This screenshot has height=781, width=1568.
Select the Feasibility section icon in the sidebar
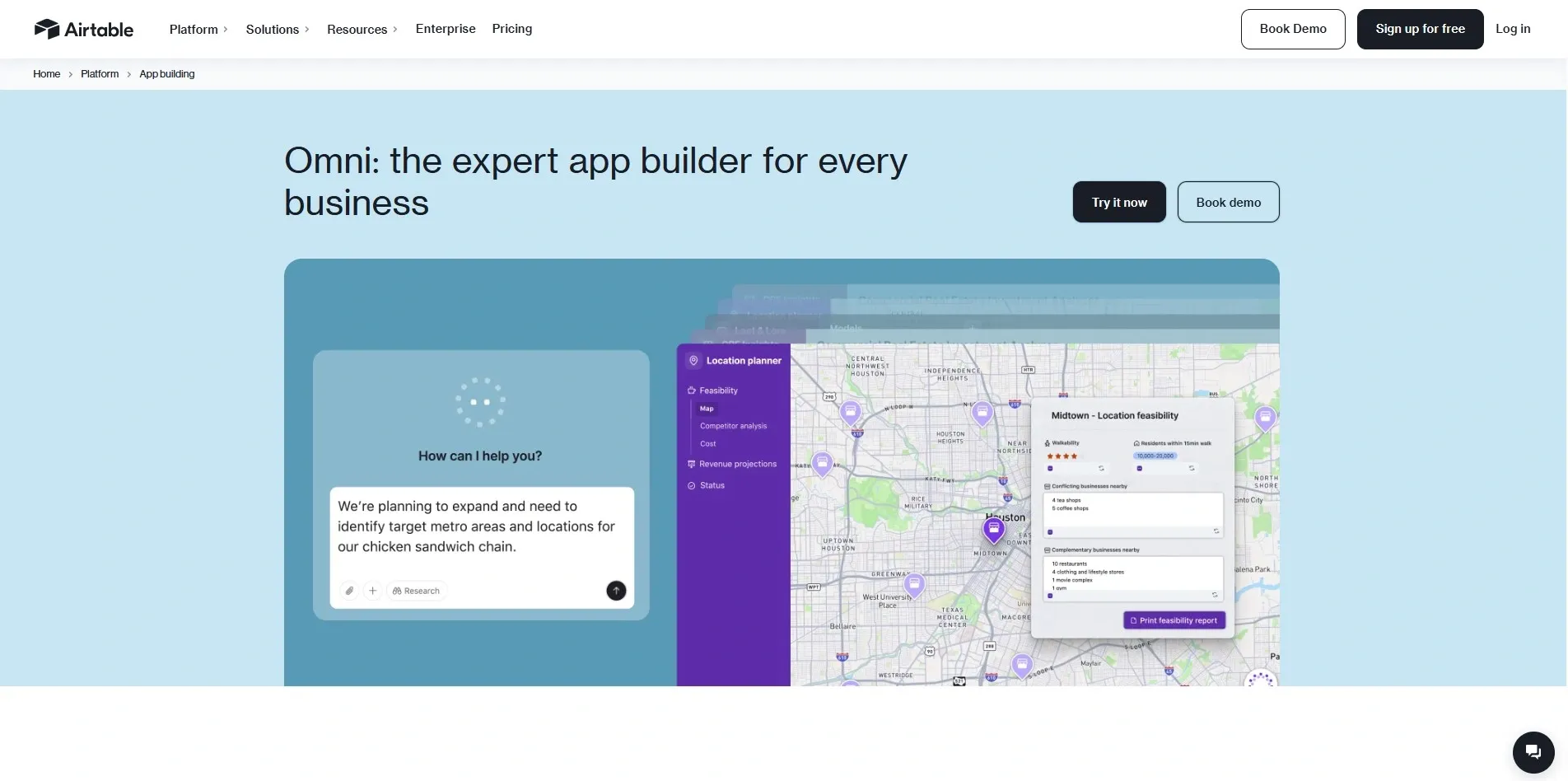[691, 390]
